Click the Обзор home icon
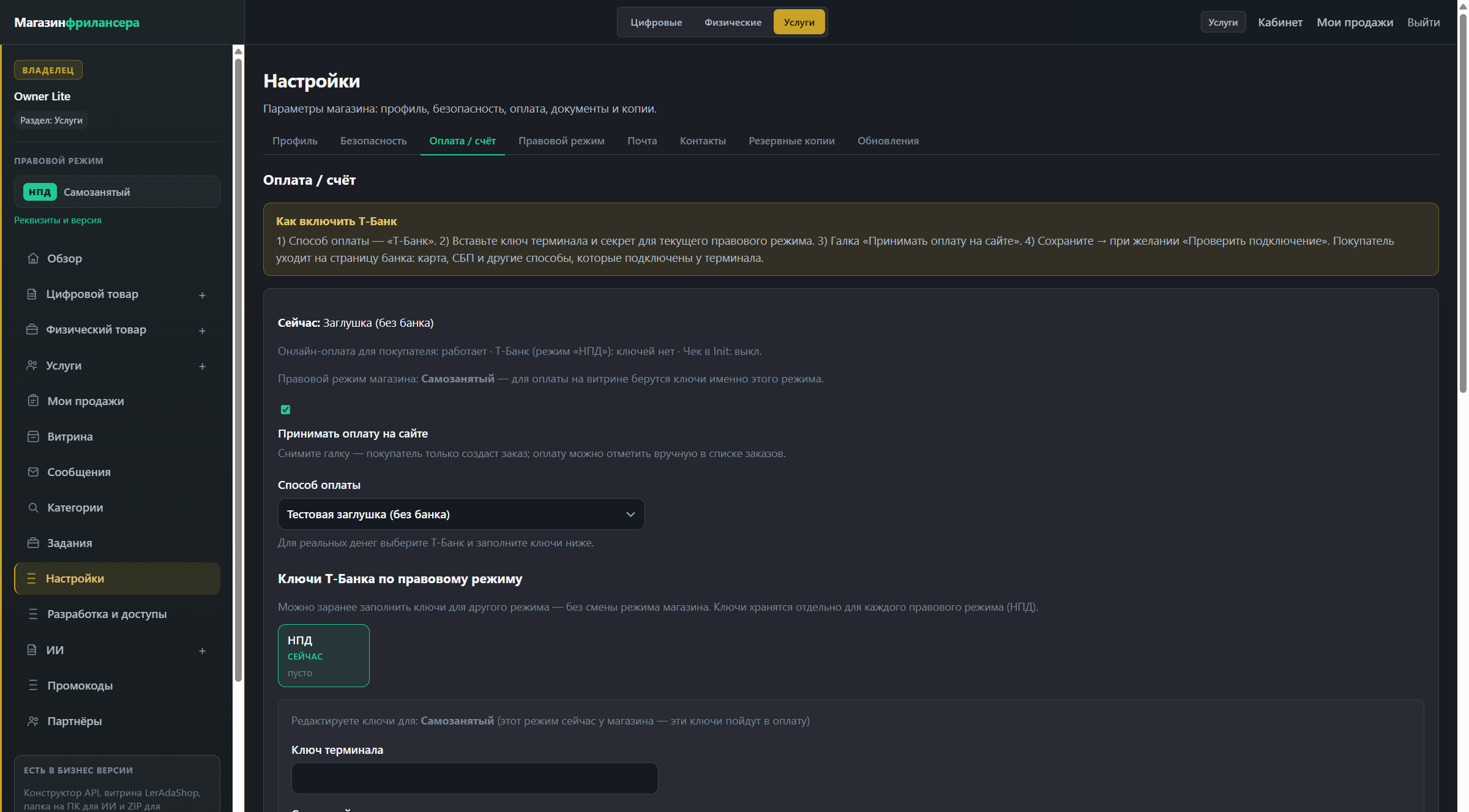This screenshot has width=1469, height=812. (33, 258)
